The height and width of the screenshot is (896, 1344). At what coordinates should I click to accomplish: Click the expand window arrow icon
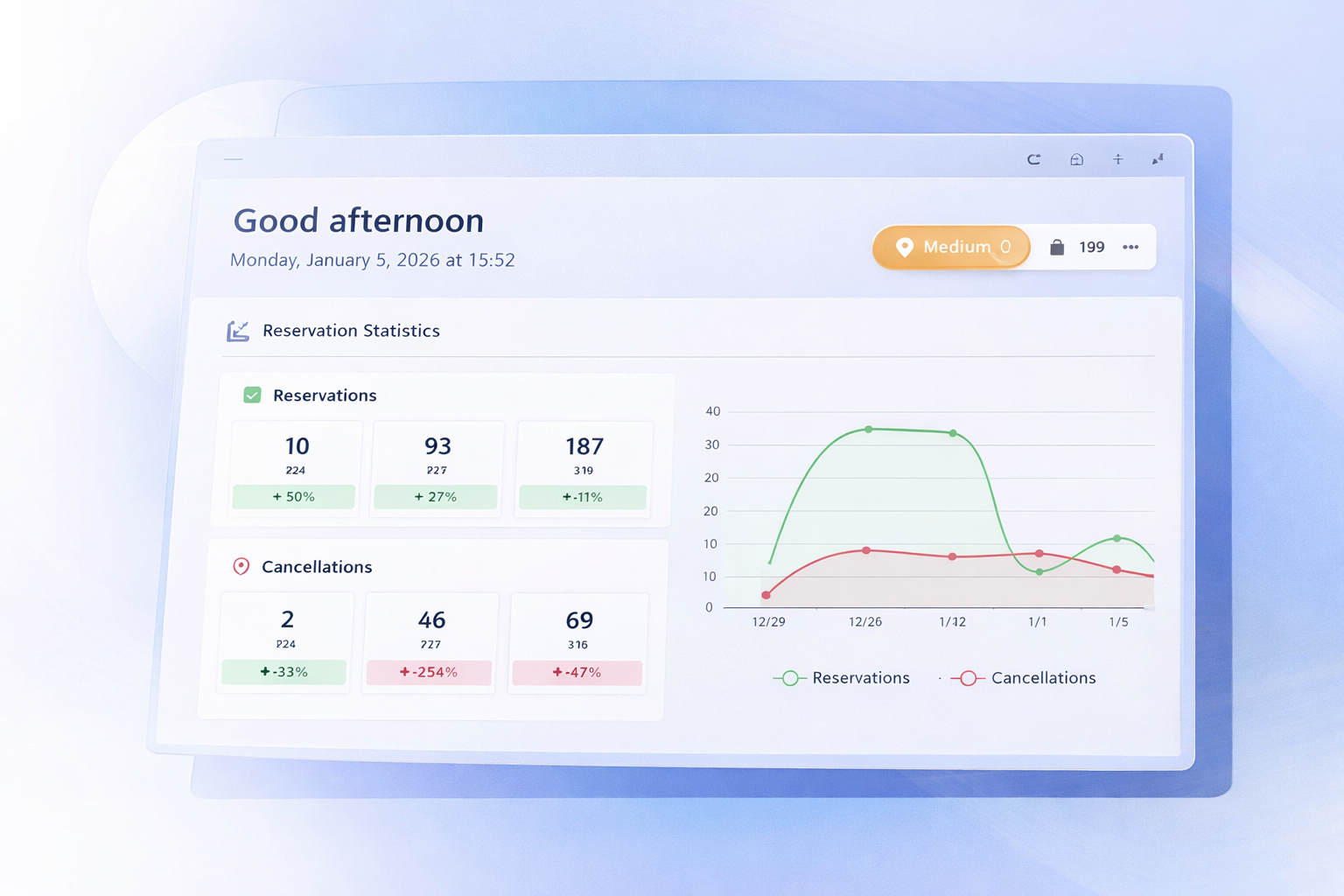tap(1158, 159)
